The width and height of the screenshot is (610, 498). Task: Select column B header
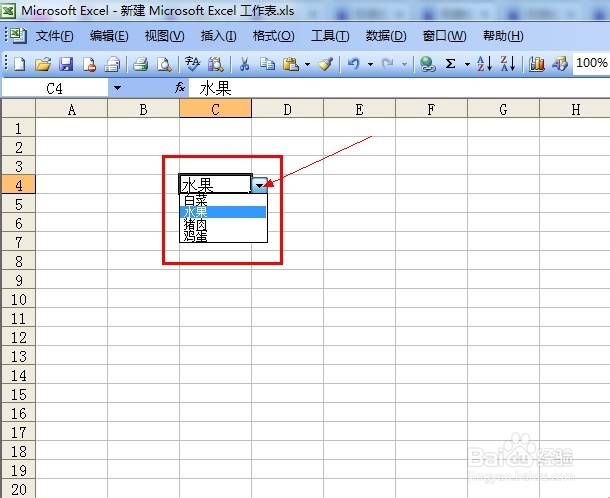[x=143, y=109]
